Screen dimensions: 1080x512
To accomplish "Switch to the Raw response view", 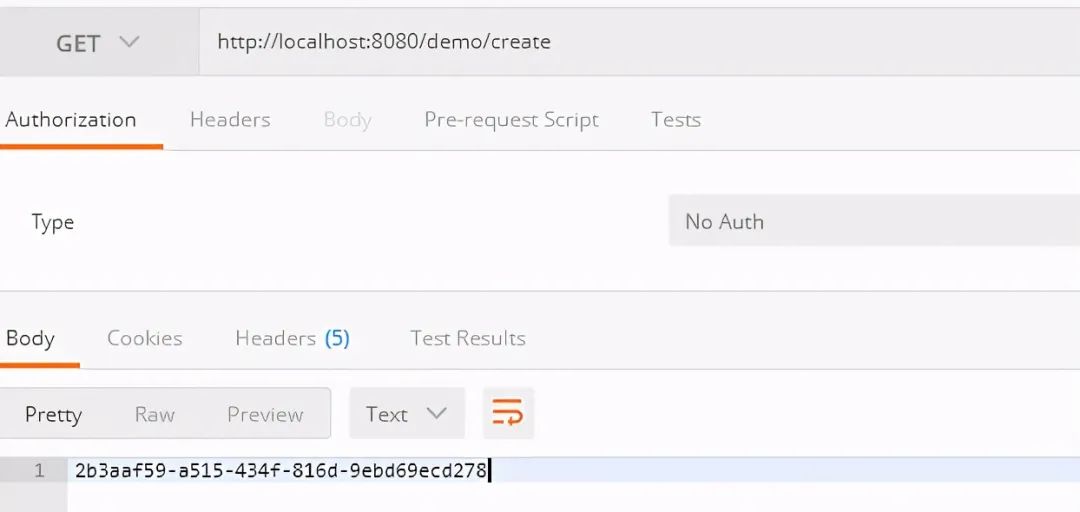I will [155, 414].
